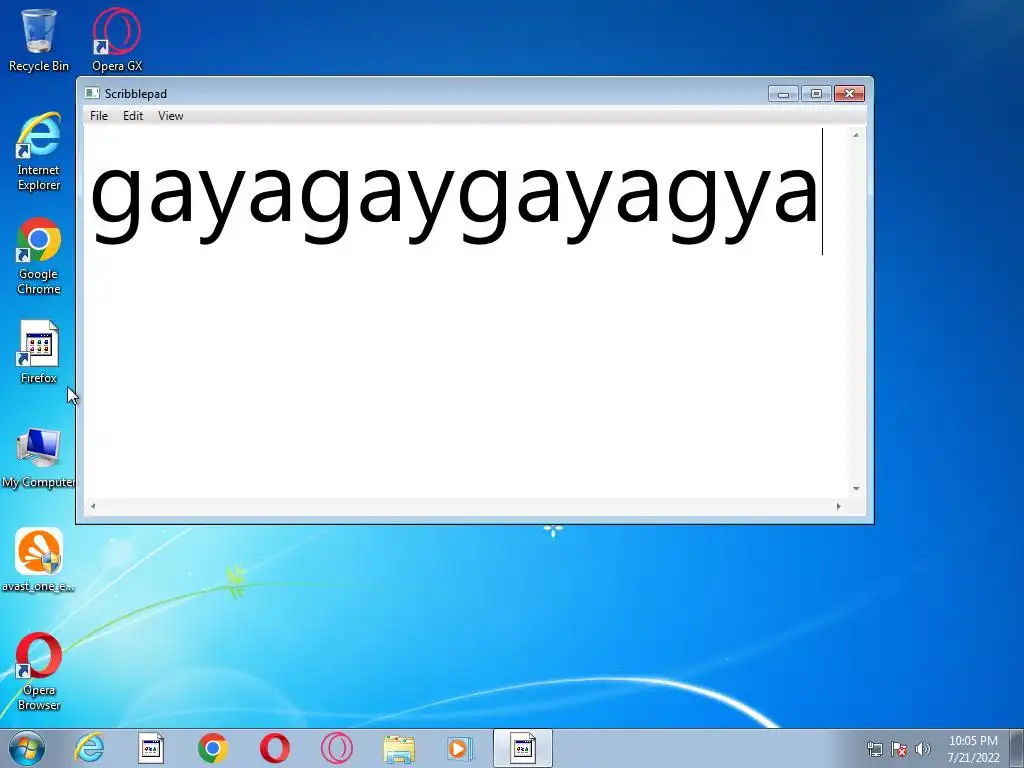Select the Opera Browser desktop shortcut
The width and height of the screenshot is (1024, 768).
39,671
